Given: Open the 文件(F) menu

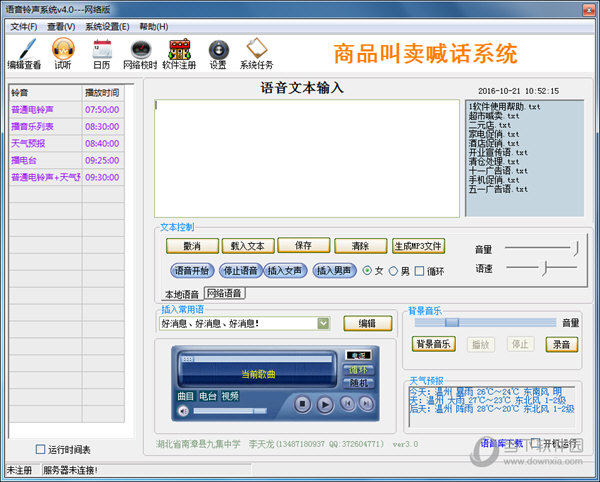Looking at the screenshot, I should point(24,27).
